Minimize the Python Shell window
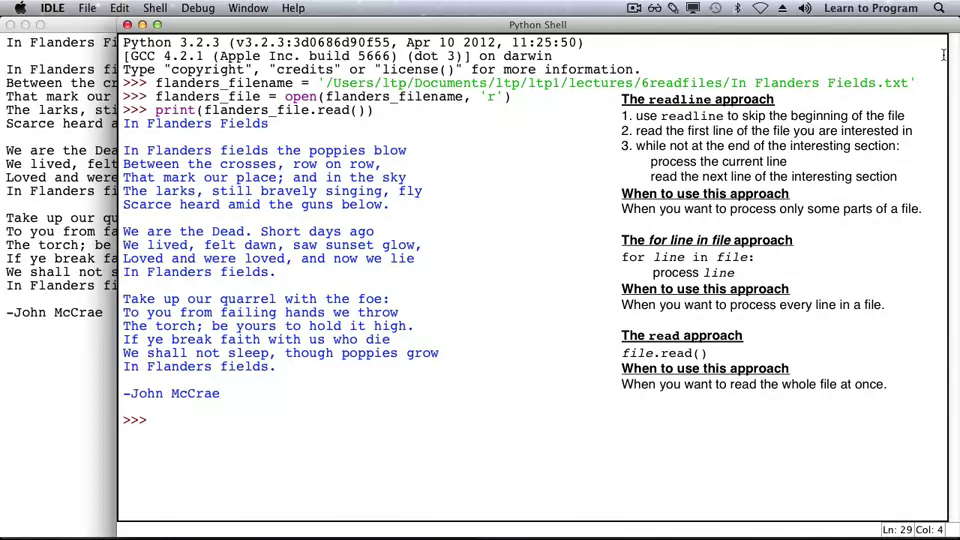 (142, 24)
